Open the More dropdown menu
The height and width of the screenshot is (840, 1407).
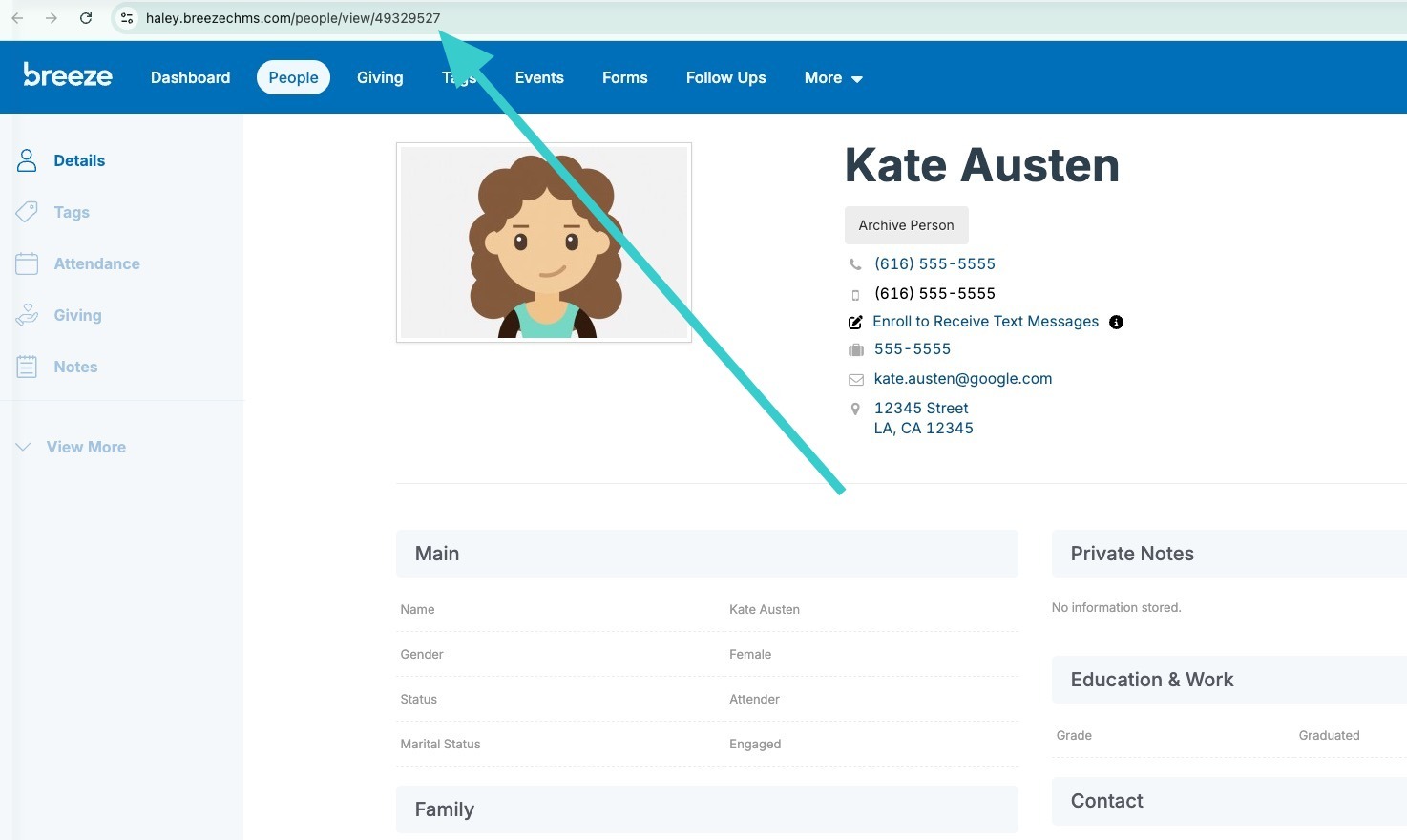coord(833,78)
